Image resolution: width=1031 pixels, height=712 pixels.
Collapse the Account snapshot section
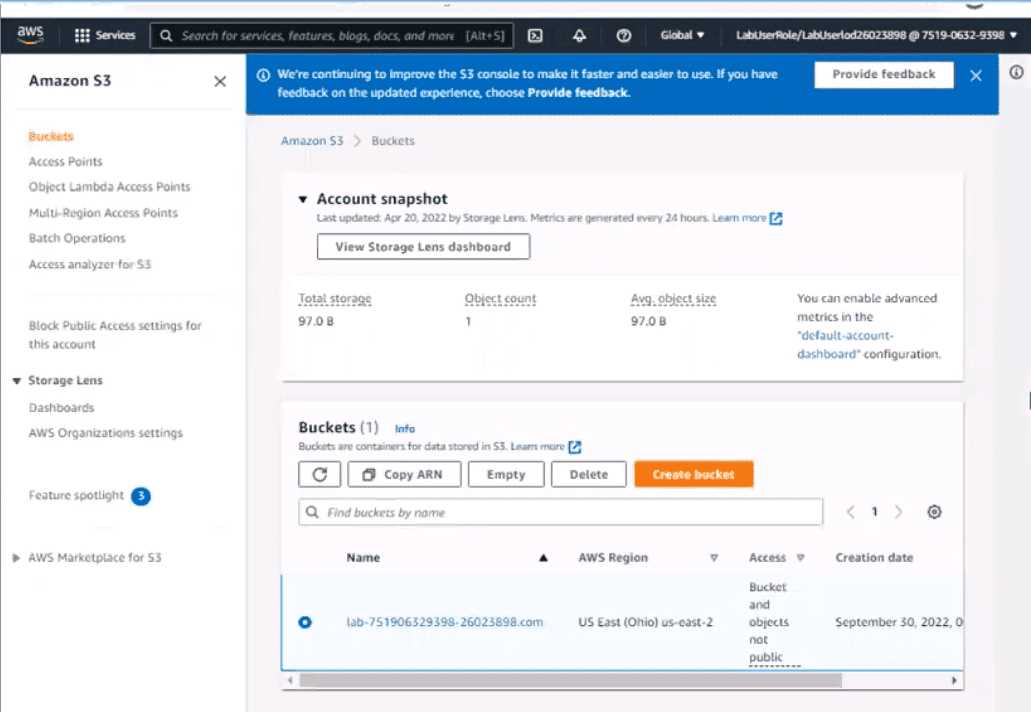303,200
